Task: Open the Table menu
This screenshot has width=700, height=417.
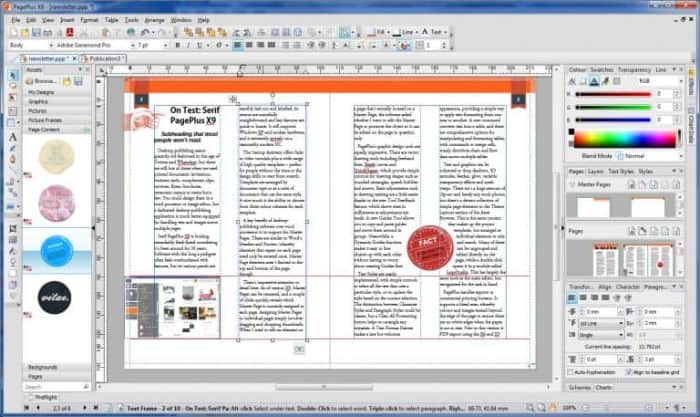Action: [x=111, y=20]
